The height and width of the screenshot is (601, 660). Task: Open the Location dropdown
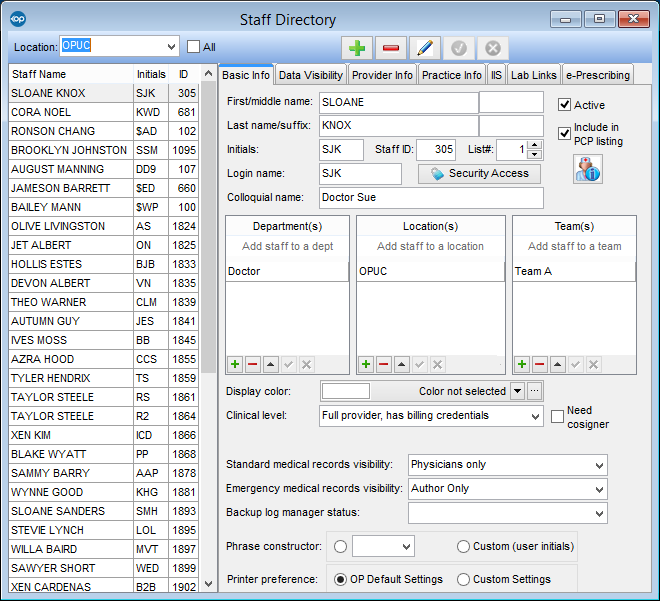[x=171, y=46]
